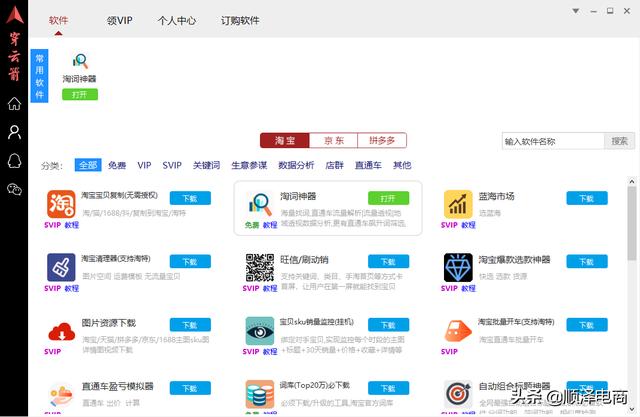Open 教程 link under 淘宝宝贝复制
The height and width of the screenshot is (417, 640).
point(72,225)
